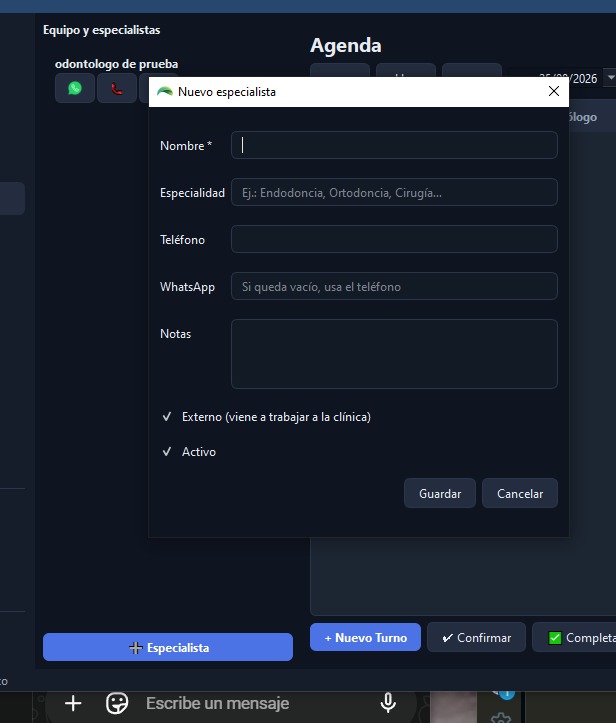This screenshot has width=616, height=723.
Task: Call odontologo de prueba via phone icon
Action: click(117, 88)
